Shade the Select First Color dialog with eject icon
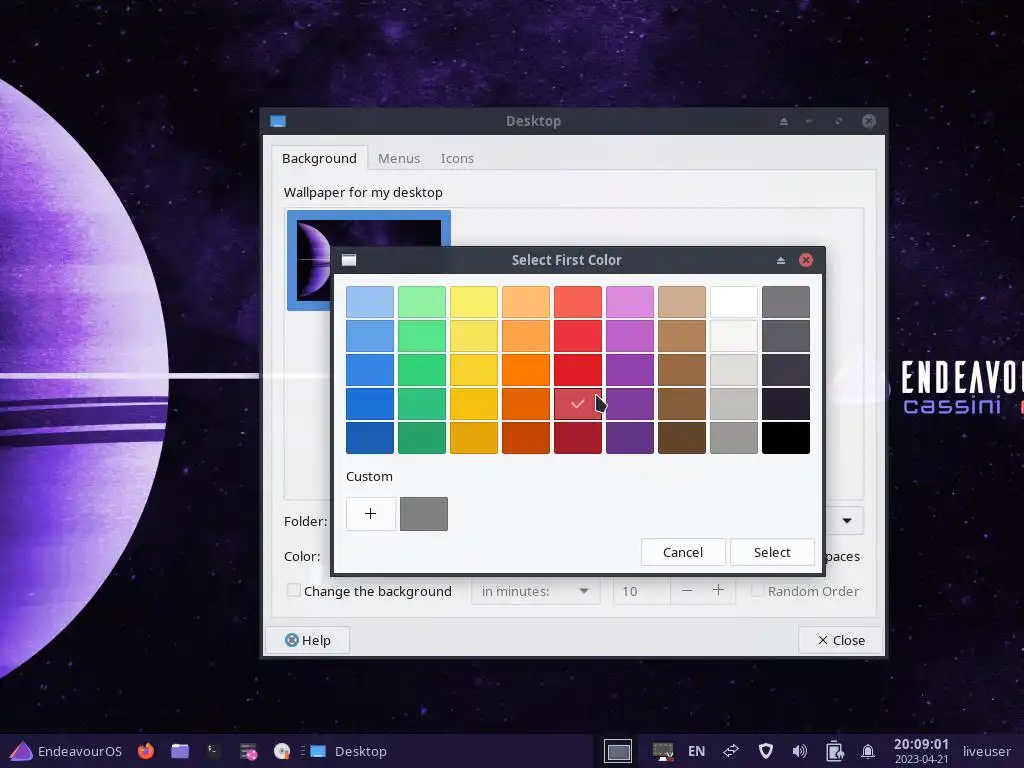The image size is (1024, 768). click(780, 260)
